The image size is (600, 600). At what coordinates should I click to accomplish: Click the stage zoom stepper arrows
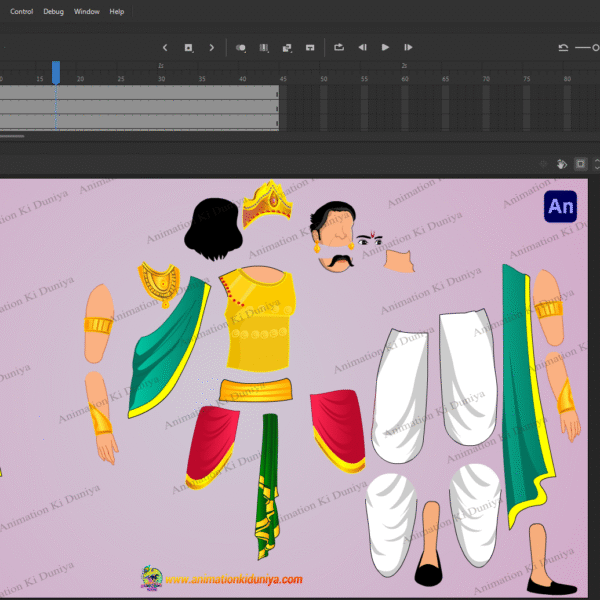(597, 164)
